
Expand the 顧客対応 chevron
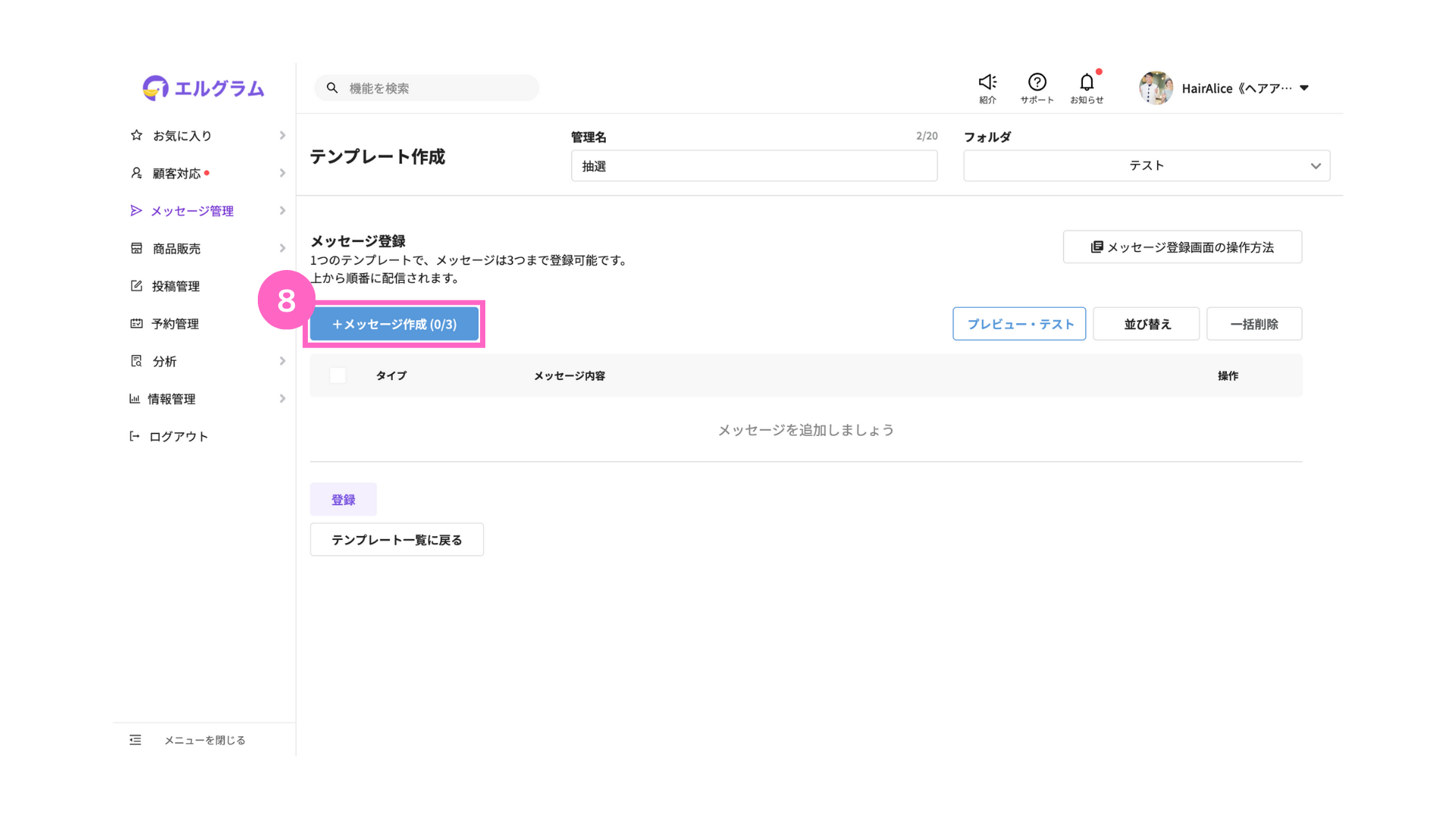point(282,173)
